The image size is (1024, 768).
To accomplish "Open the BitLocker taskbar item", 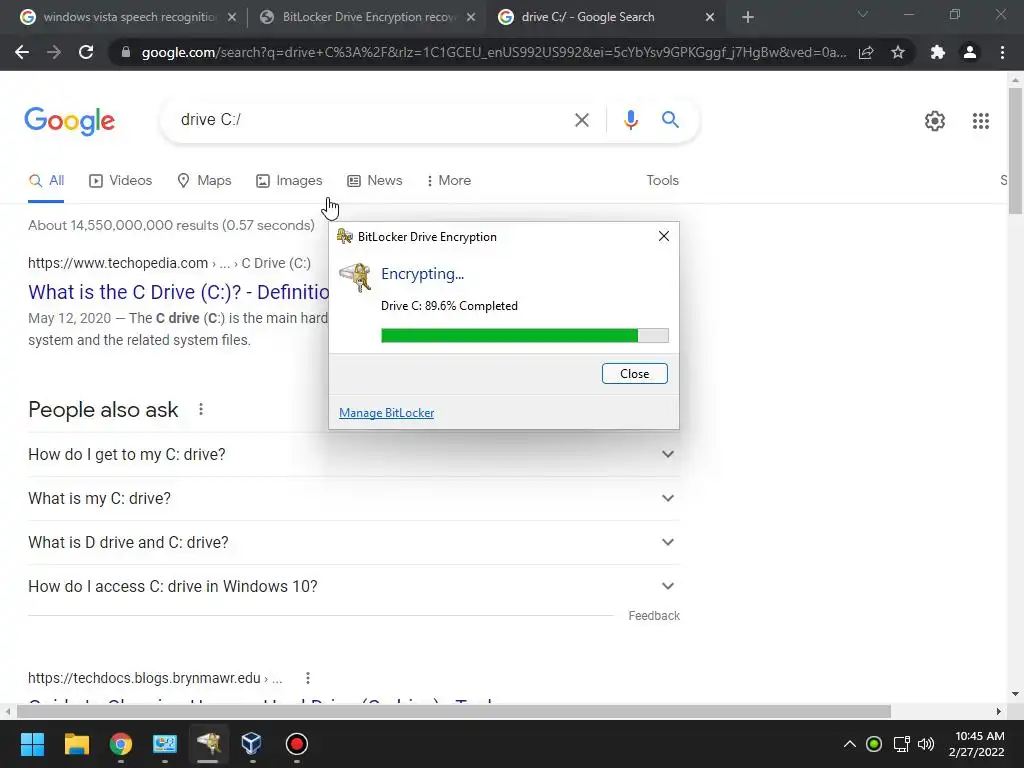I will [208, 744].
